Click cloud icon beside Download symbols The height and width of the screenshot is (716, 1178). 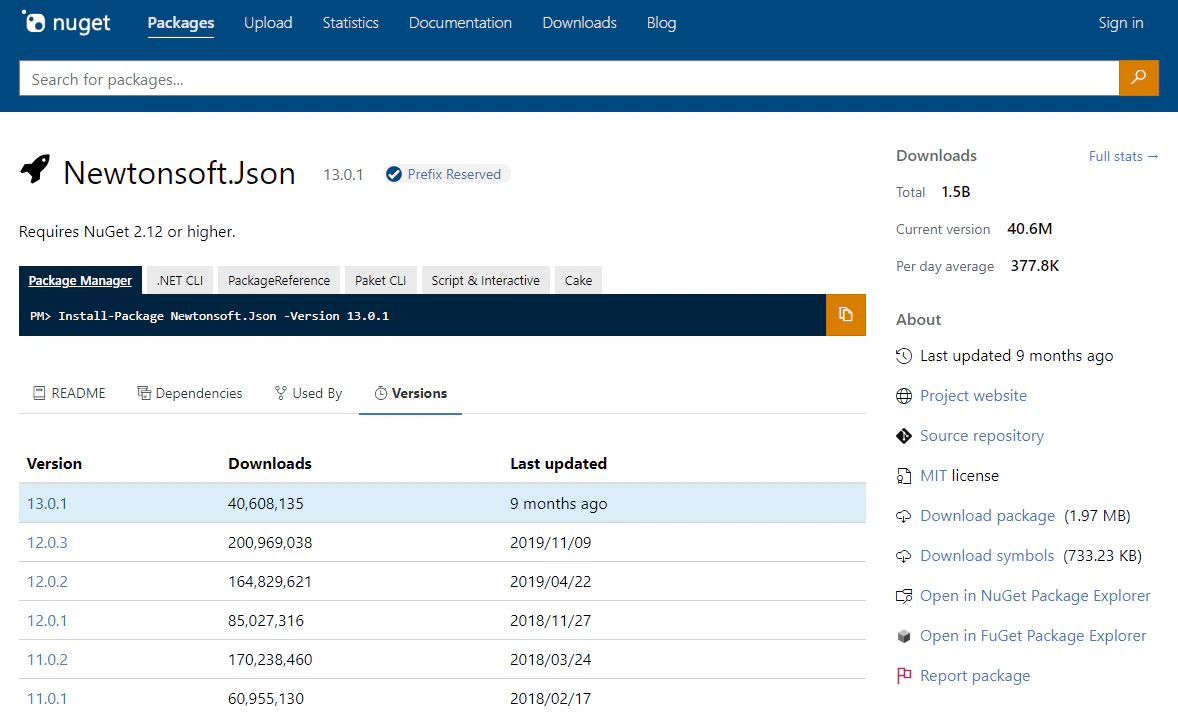(904, 556)
